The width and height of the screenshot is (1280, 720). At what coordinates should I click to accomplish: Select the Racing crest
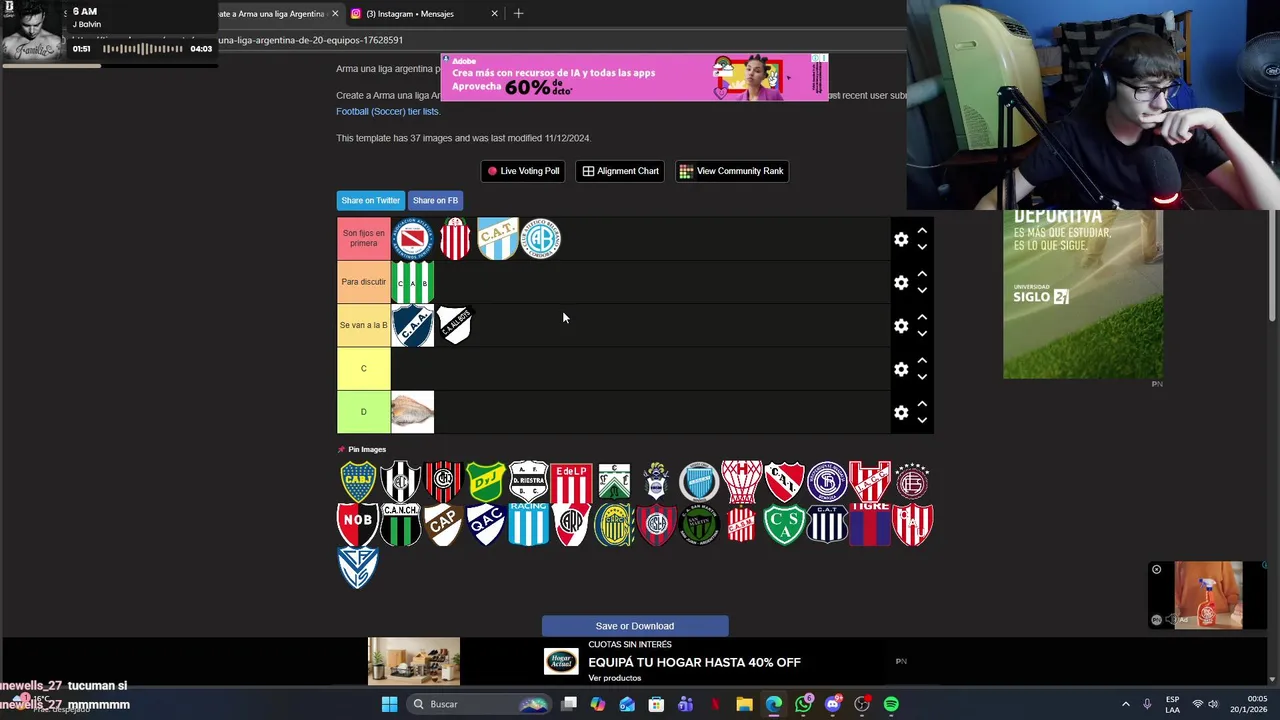tap(528, 524)
